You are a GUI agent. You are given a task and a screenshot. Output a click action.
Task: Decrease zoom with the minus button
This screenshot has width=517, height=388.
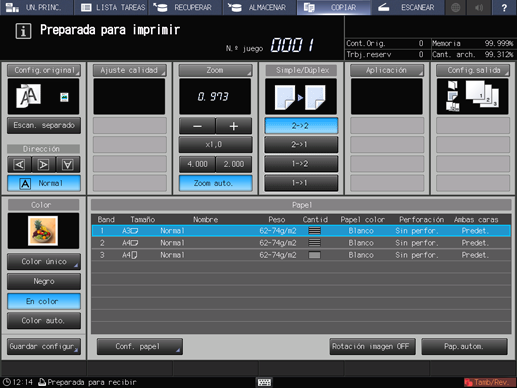click(x=197, y=126)
